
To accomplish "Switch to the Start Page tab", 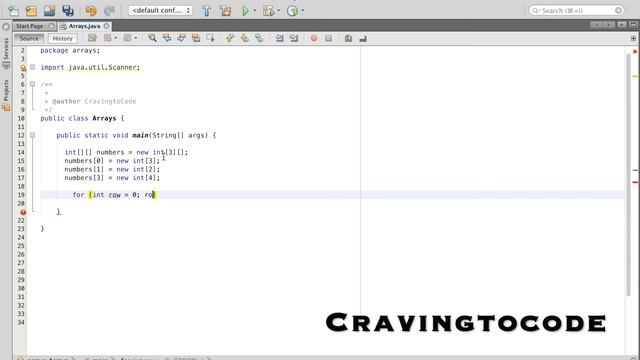I will pos(30,26).
